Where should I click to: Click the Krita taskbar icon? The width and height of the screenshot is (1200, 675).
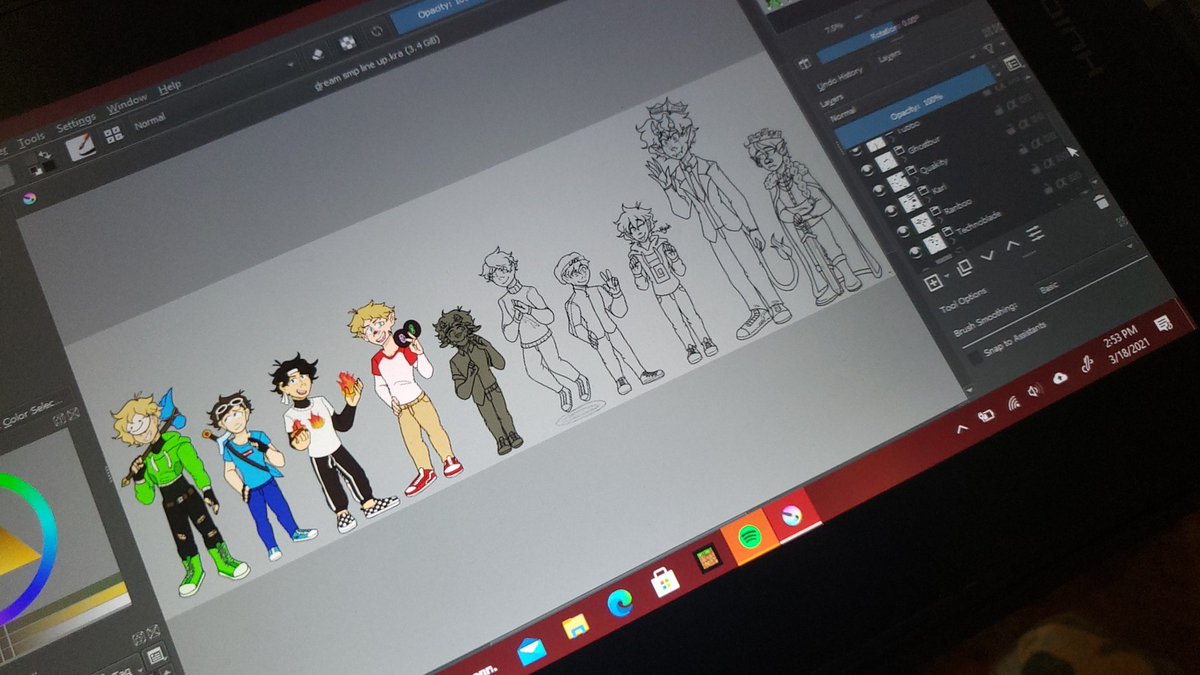tap(791, 517)
